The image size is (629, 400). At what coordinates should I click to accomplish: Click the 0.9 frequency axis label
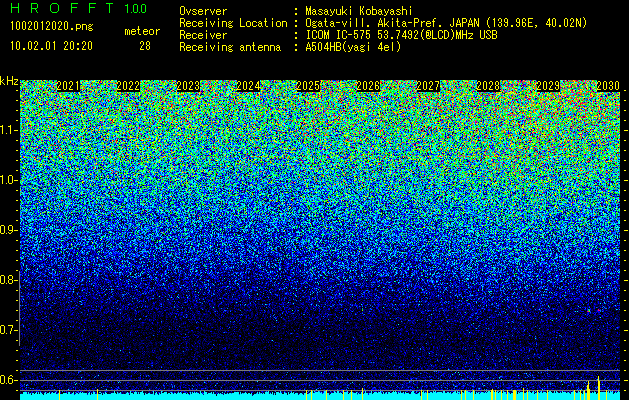point(9,230)
